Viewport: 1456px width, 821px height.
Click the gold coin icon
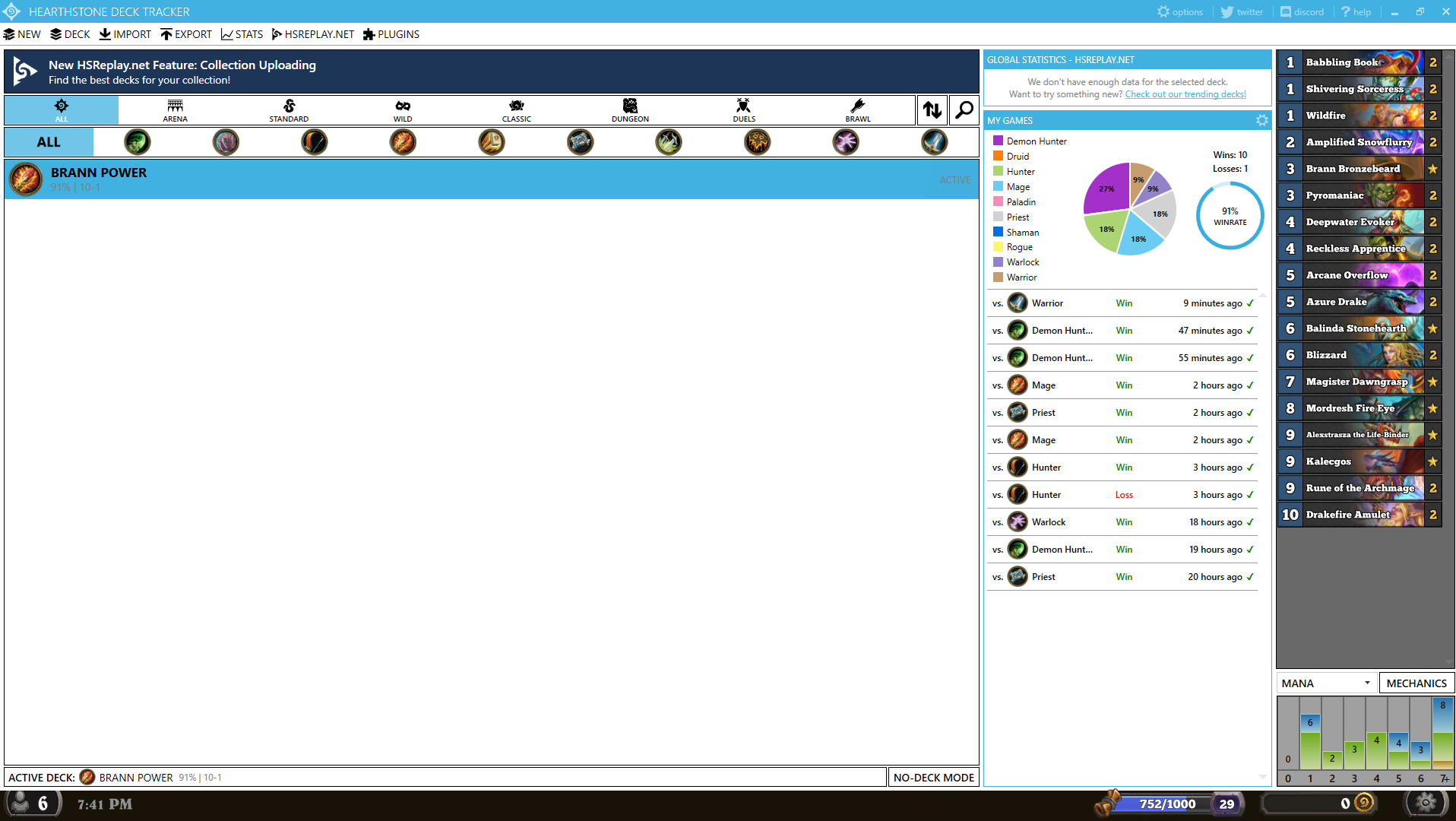[1364, 803]
